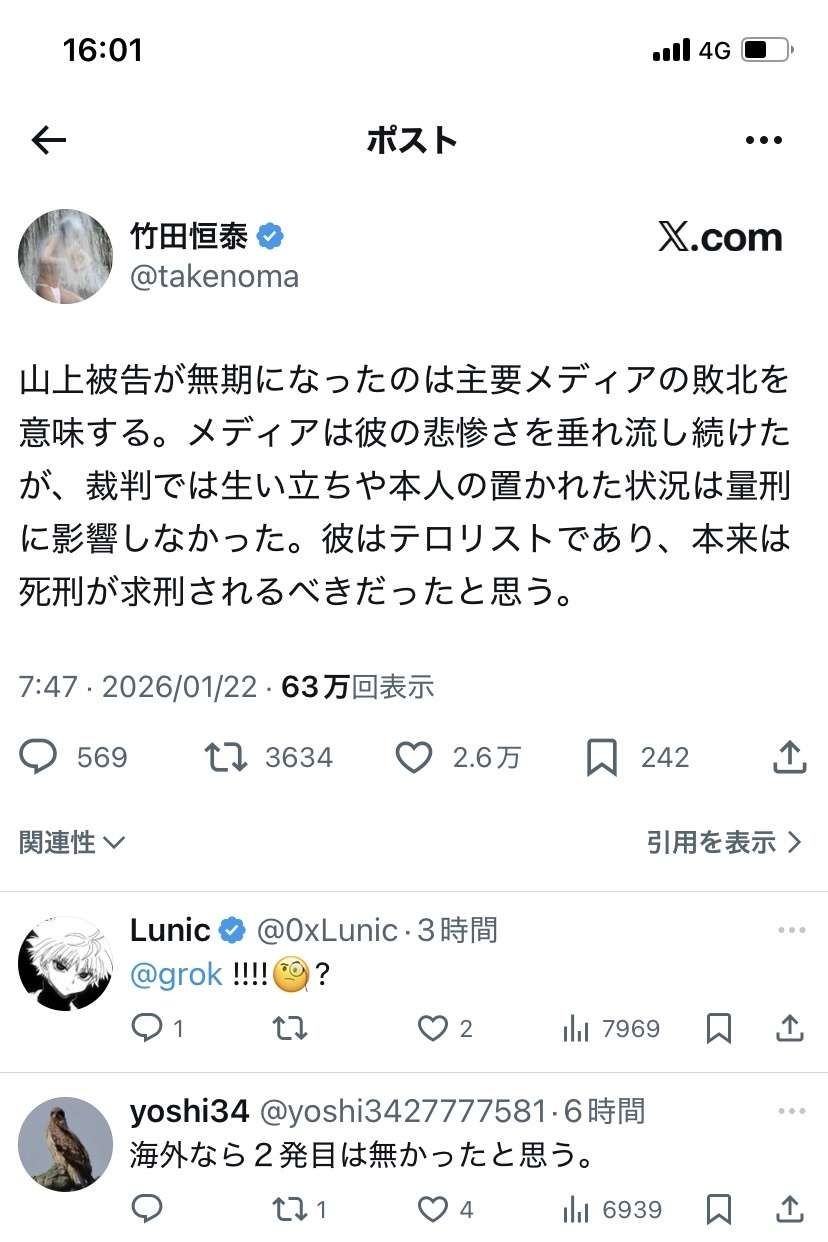Screen dimensions: 828x1242
Task: Open 引用を表示 quotes link
Action: [x=724, y=843]
